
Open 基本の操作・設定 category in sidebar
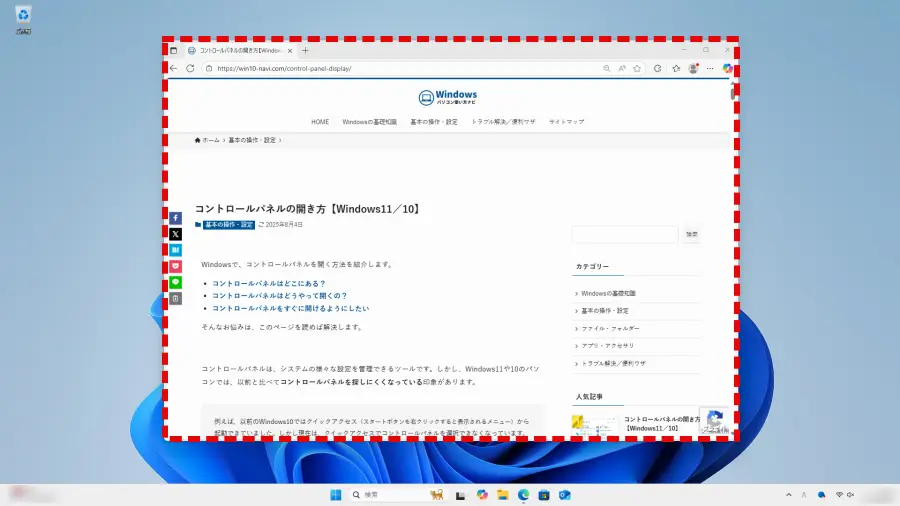coord(604,311)
